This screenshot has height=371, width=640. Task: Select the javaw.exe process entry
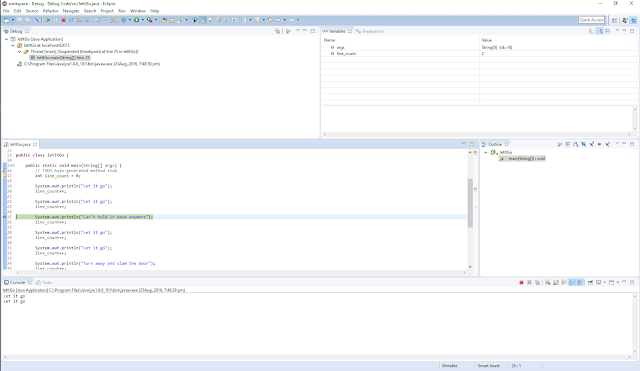click(x=89, y=64)
